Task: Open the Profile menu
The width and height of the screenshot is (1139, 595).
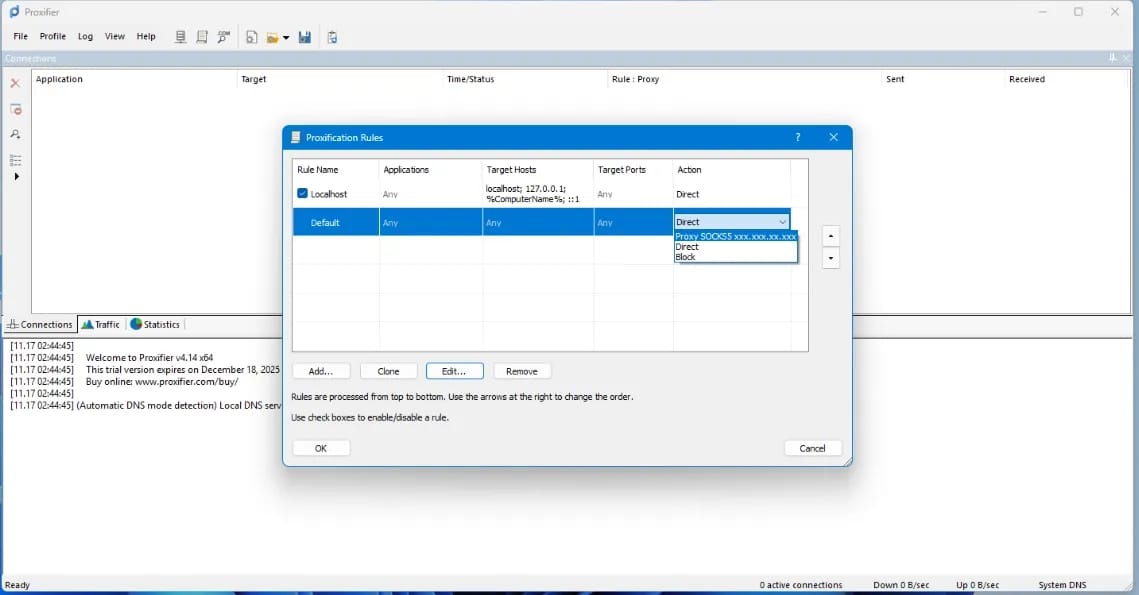Action: [52, 36]
